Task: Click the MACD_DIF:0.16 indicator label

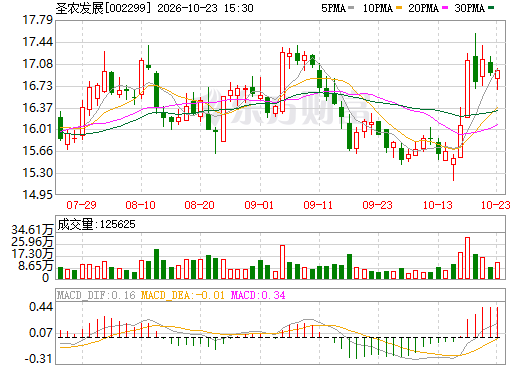Action: pyautogui.click(x=96, y=295)
